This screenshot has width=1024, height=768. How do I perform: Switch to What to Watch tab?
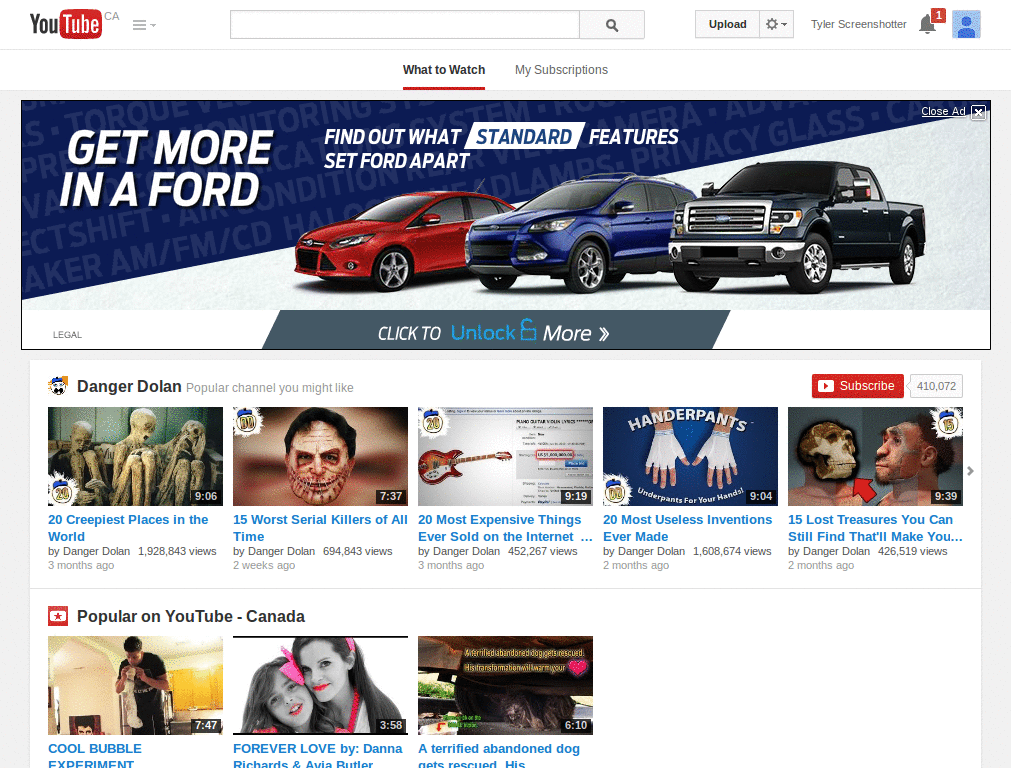[x=444, y=70]
